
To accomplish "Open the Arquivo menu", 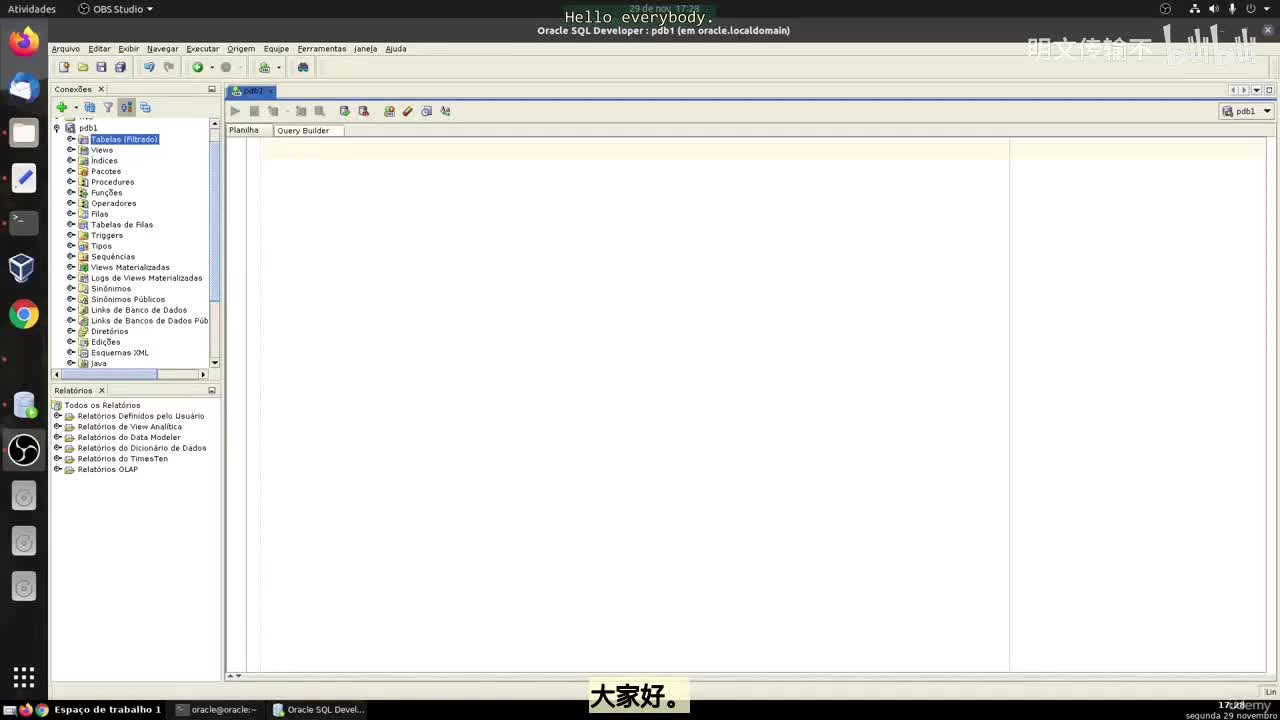I will (65, 48).
